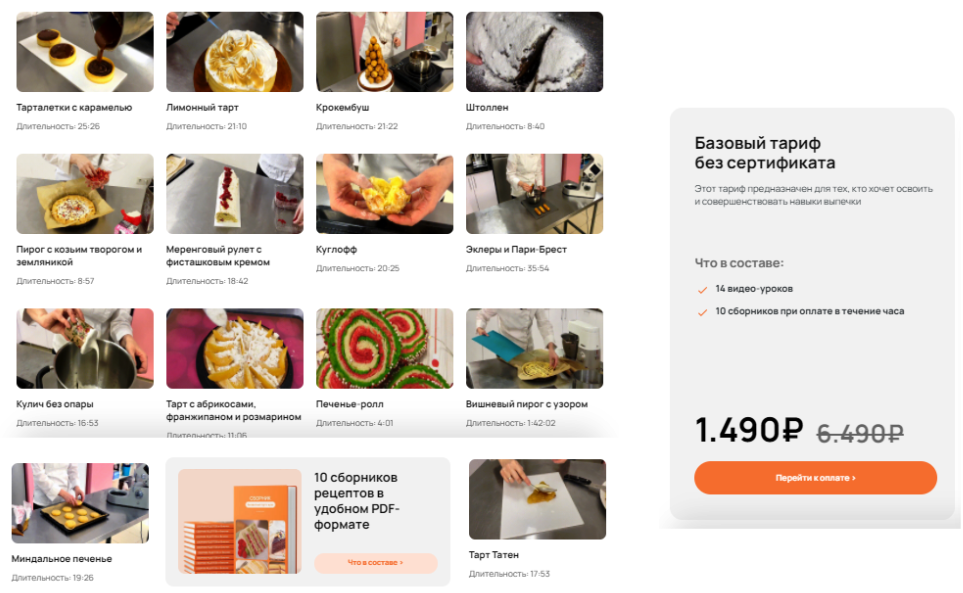Open the 'Тарт Татен' video thumbnail
Screen dimensions: 963x593
point(537,499)
